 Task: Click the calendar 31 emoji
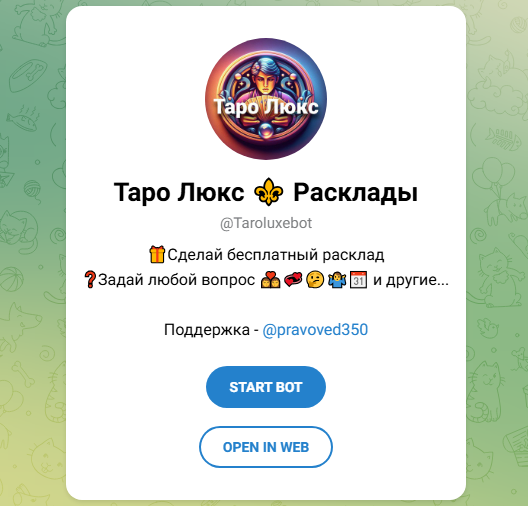(x=359, y=280)
